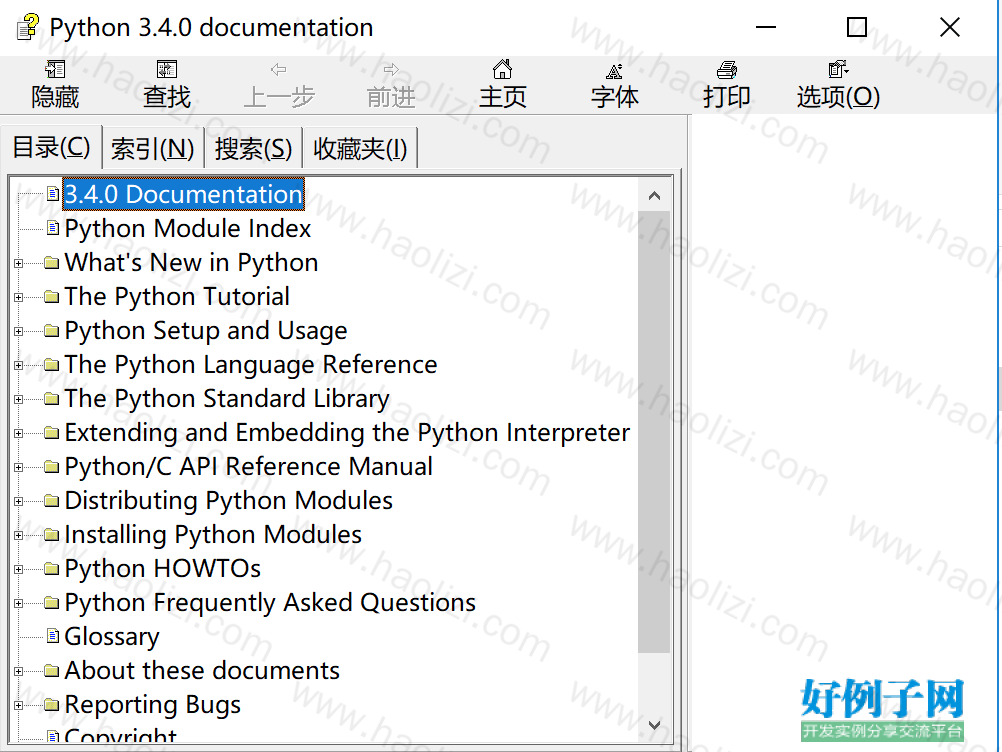The height and width of the screenshot is (752, 1002).
Task: Click page icon beside Python Module Index
Action: coord(53,227)
